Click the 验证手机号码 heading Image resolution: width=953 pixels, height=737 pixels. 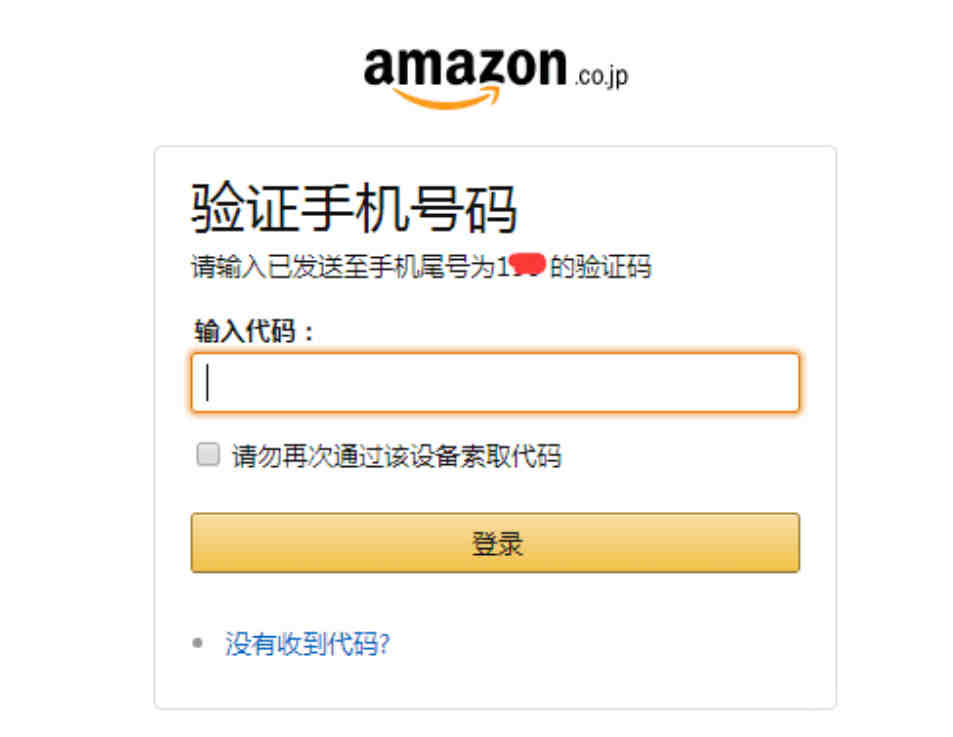coord(354,208)
